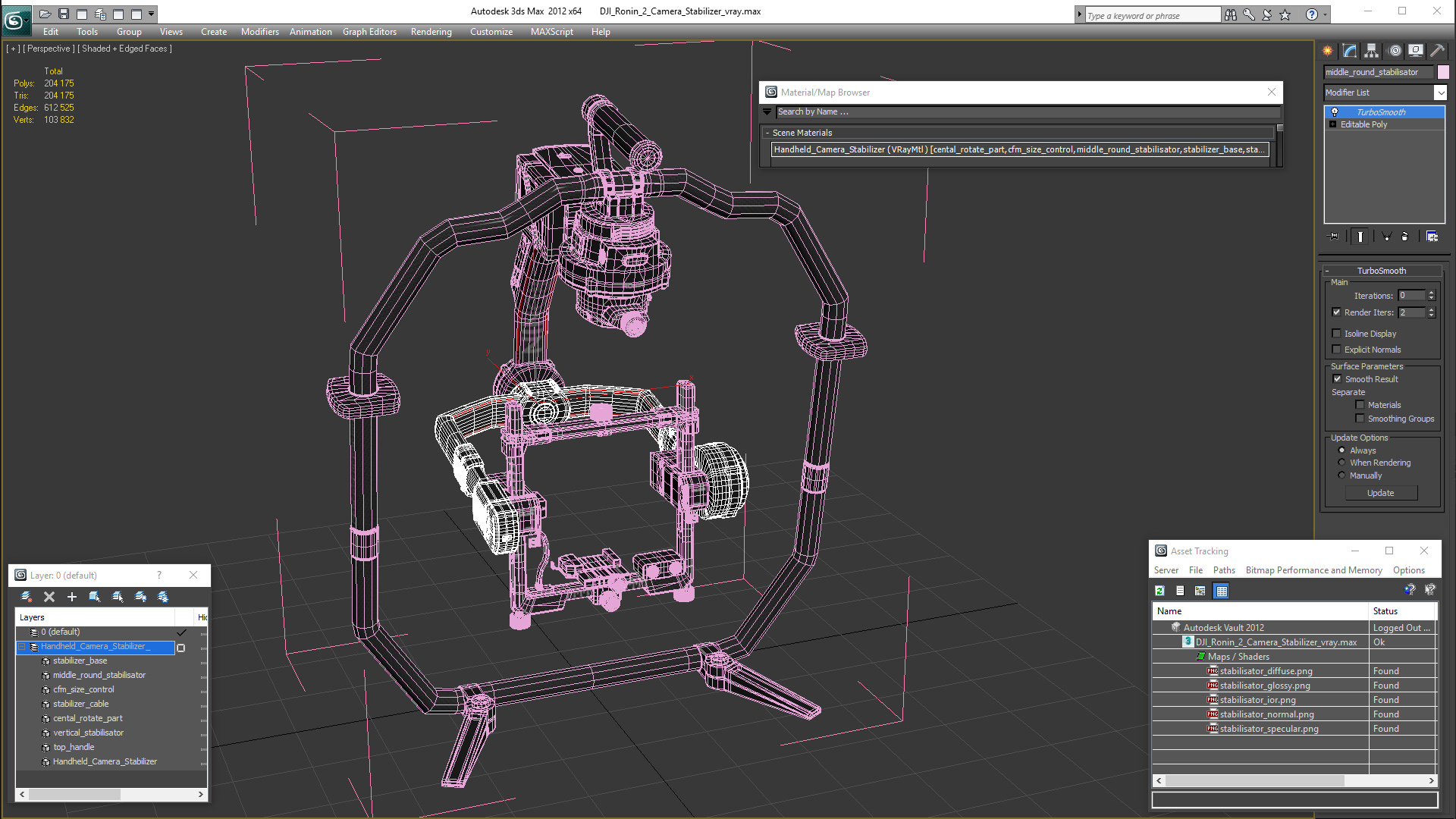Click Select Highlighted Objects and Layers icon

coord(95,597)
